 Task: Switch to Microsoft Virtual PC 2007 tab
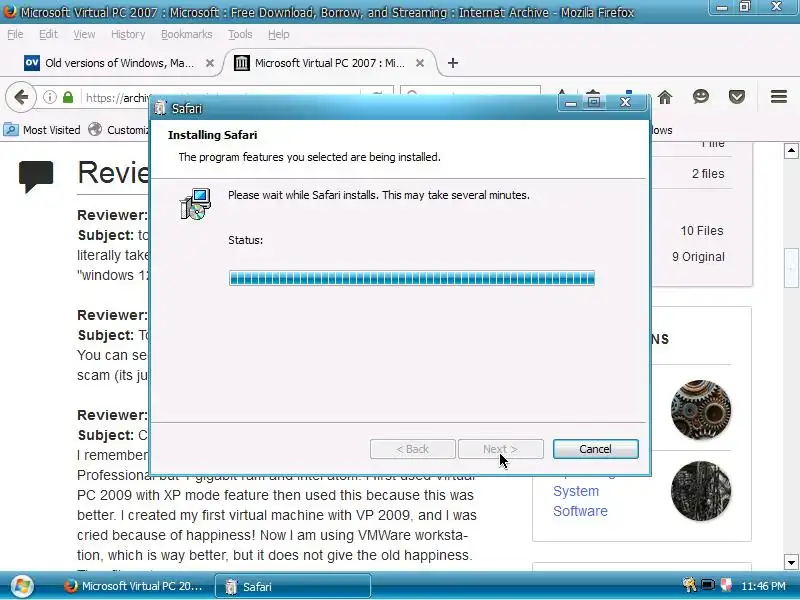click(330, 63)
